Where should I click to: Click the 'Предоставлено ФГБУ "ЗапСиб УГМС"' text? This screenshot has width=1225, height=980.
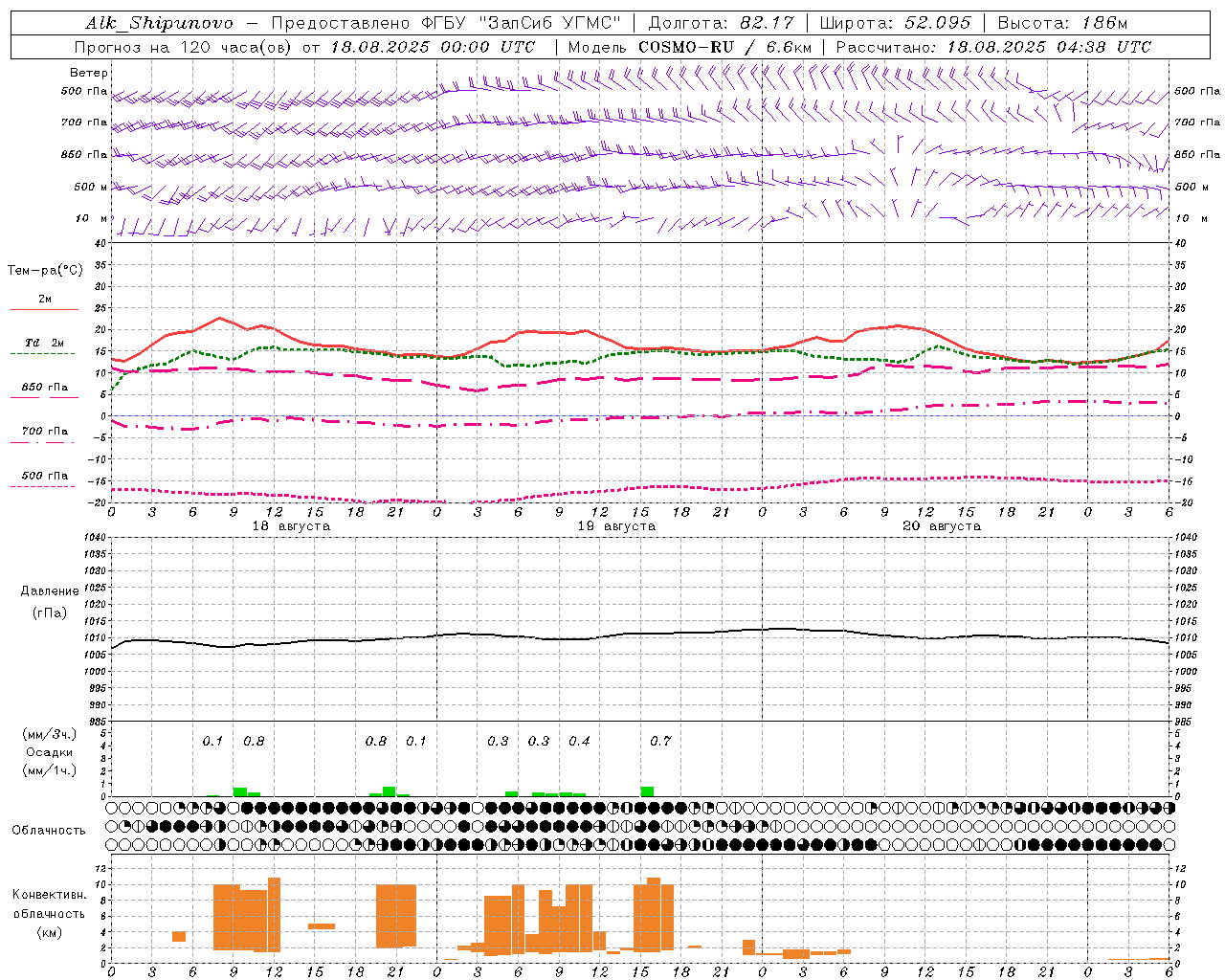[447, 23]
